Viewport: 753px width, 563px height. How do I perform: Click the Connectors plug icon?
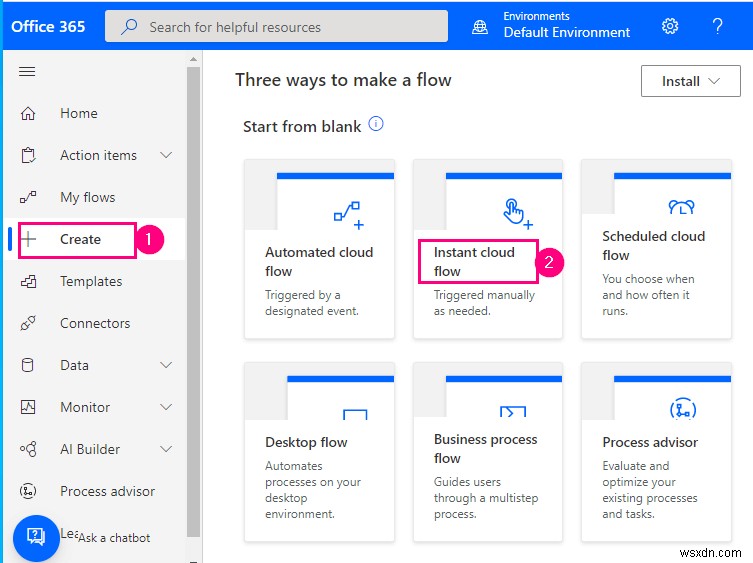(28, 323)
